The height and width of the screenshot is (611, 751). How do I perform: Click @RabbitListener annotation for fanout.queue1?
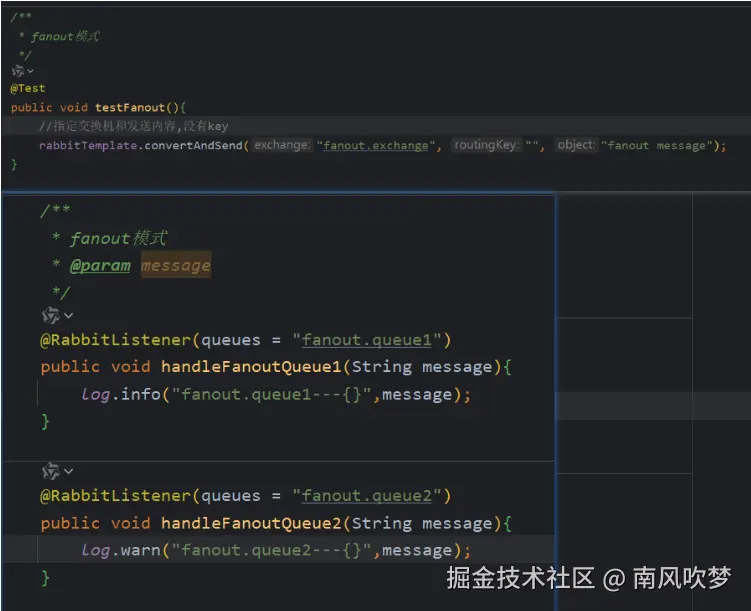click(115, 340)
